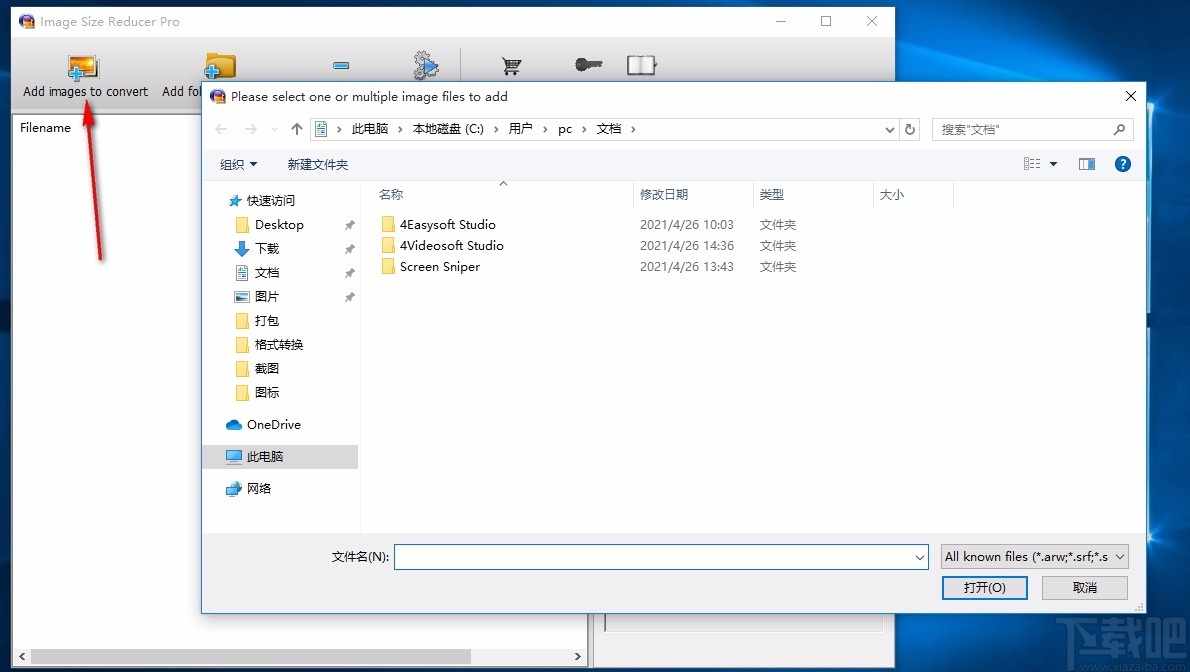Viewport: 1190px width, 672px height.
Task: Toggle the preview pane in the dialog
Action: [x=1087, y=163]
